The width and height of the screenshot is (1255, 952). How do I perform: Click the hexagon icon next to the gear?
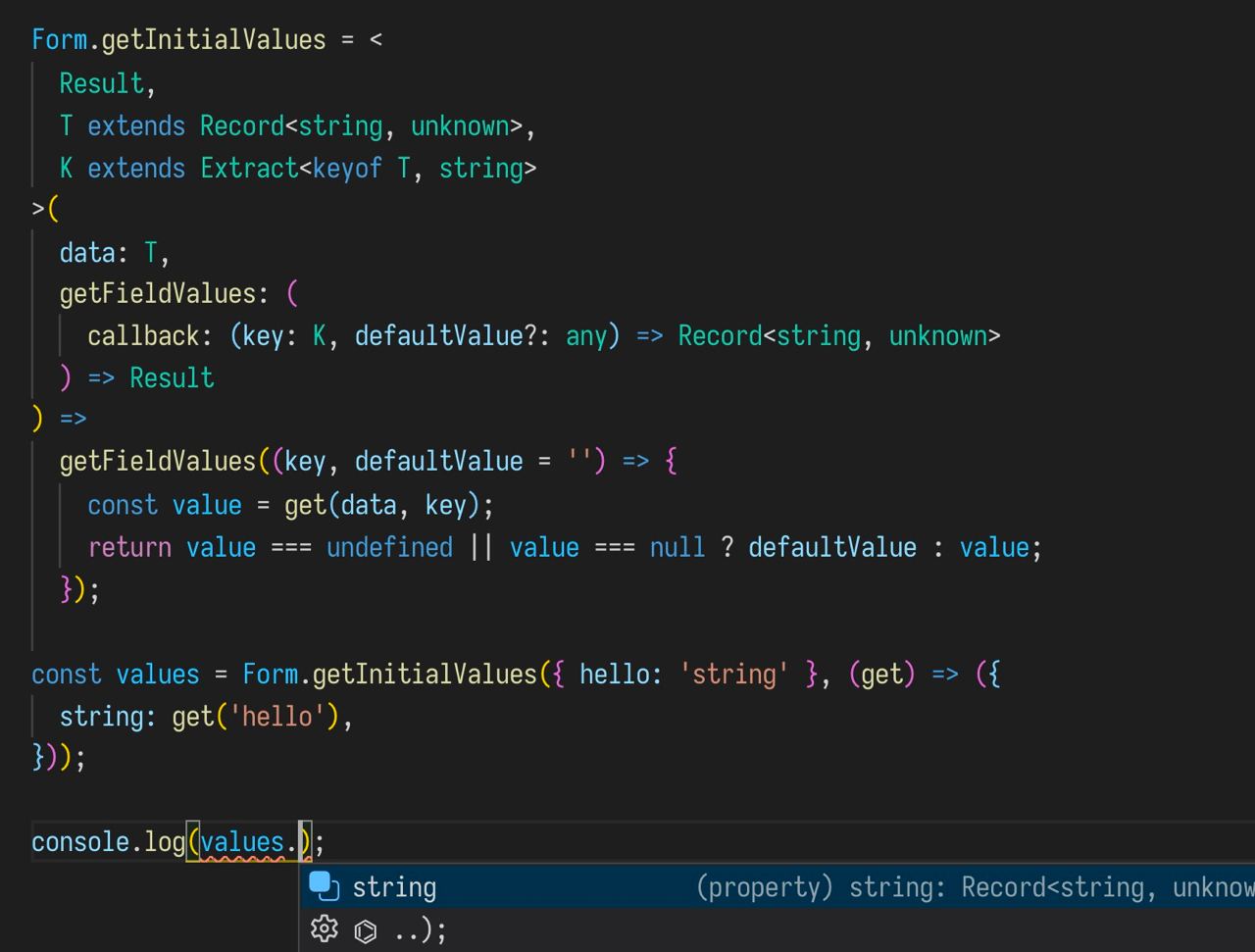366,930
